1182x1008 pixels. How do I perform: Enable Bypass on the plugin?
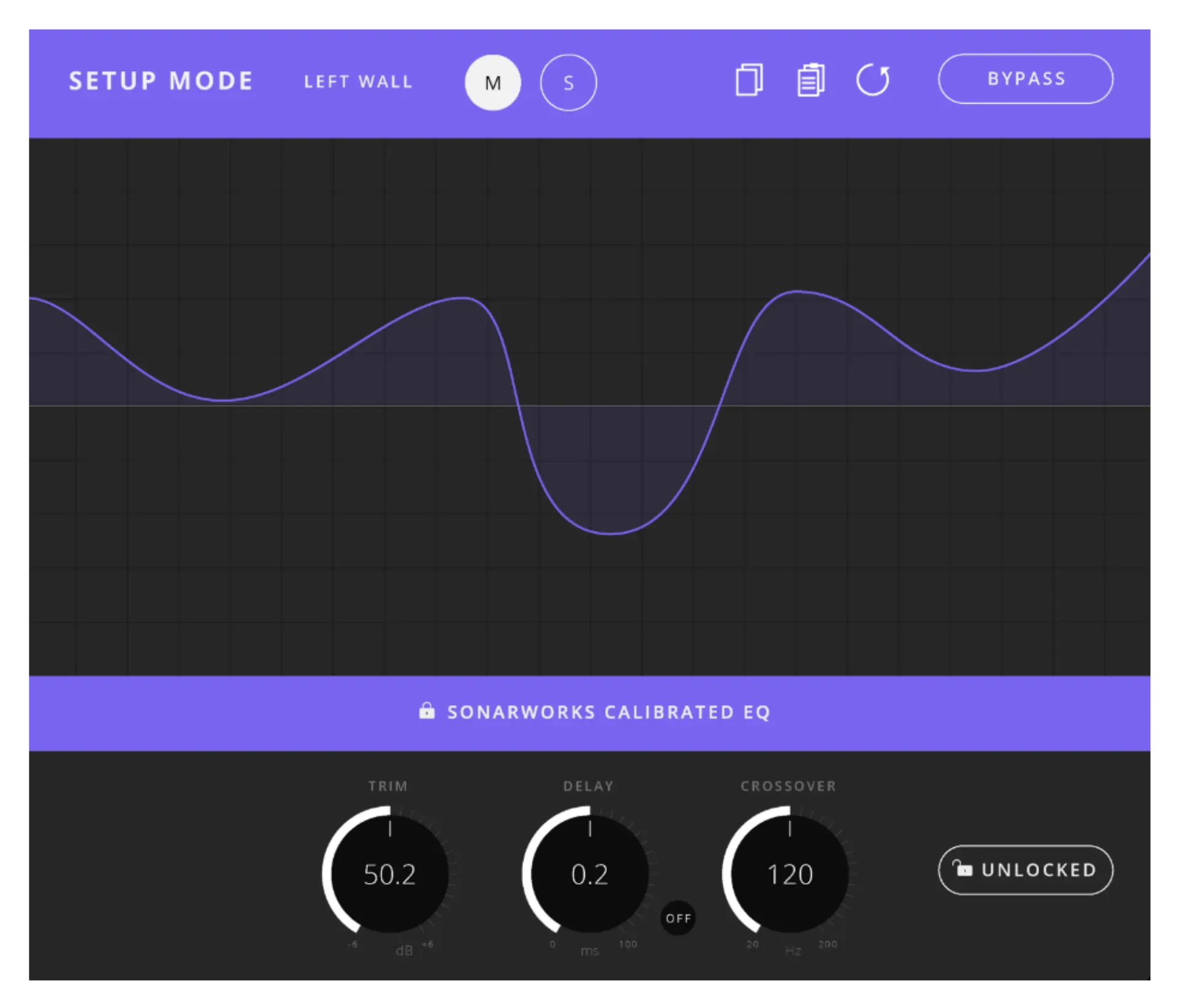pyautogui.click(x=1024, y=78)
